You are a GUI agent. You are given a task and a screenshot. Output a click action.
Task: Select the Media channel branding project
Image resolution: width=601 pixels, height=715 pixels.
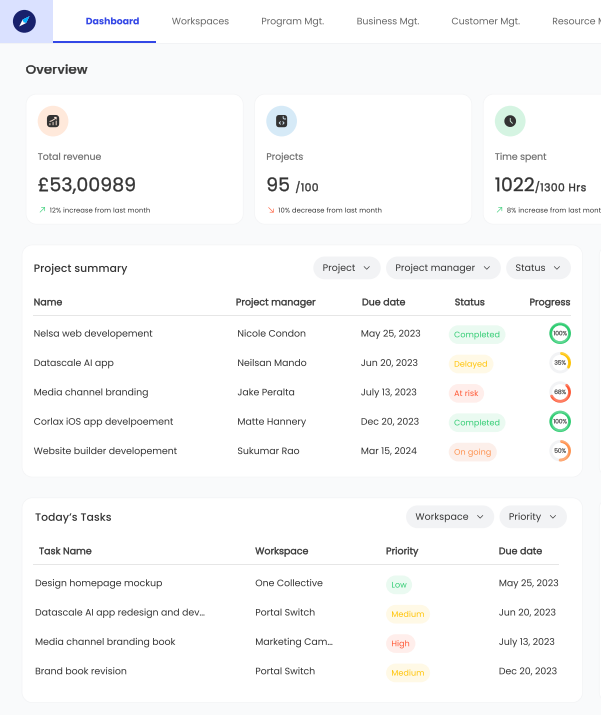[91, 392]
